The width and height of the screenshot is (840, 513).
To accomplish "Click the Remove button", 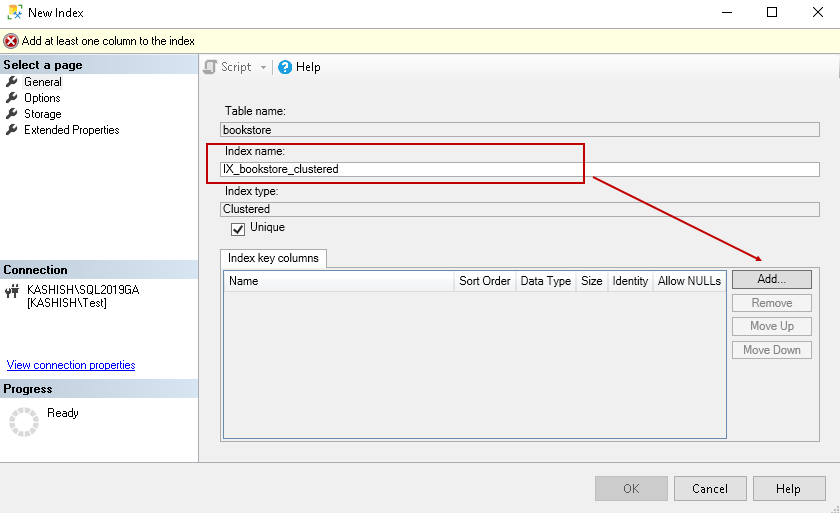I will 771,303.
